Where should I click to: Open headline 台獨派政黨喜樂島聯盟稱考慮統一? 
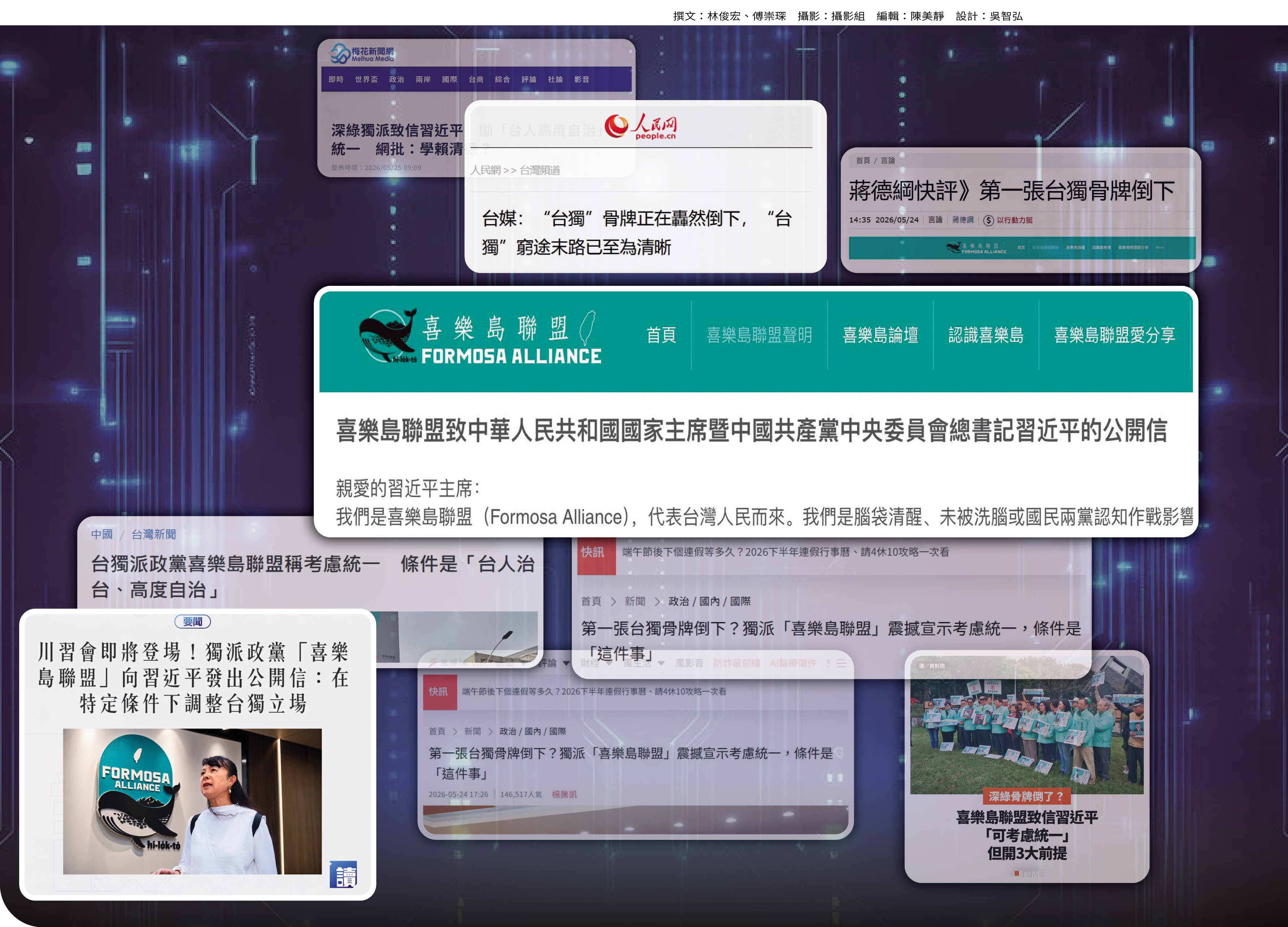click(313, 577)
